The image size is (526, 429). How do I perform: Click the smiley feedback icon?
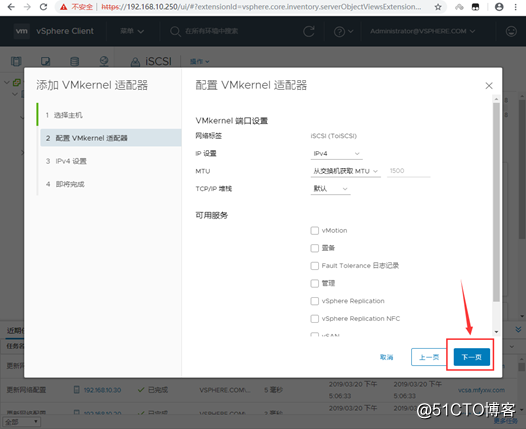coord(511,31)
